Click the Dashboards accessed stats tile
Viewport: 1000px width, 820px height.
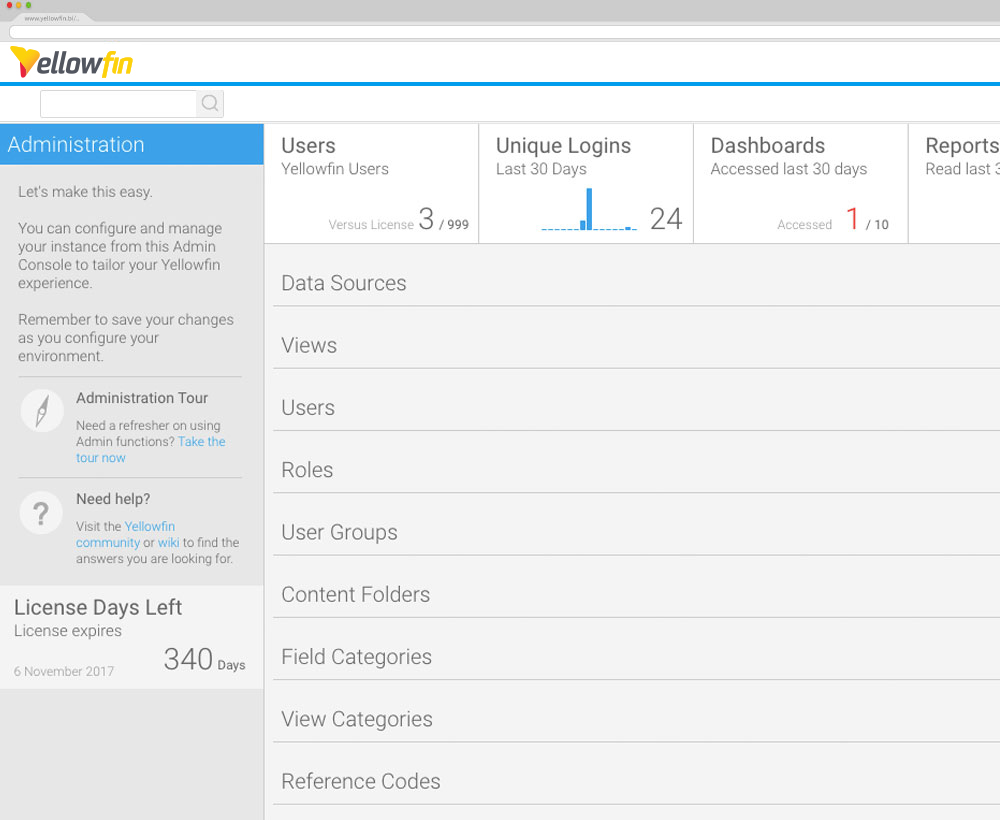[x=799, y=183]
